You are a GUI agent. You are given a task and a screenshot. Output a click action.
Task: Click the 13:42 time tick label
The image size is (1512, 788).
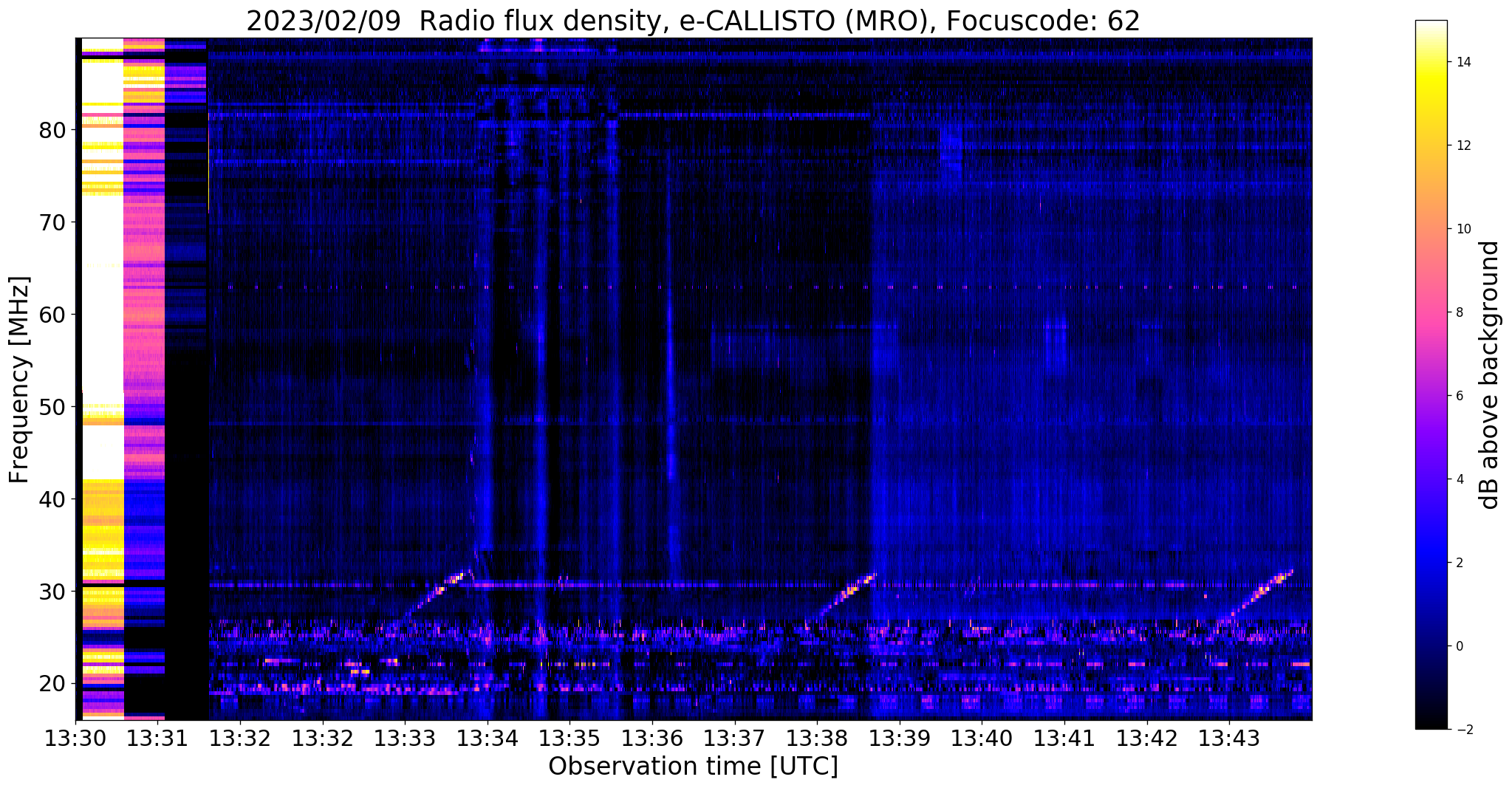click(x=1147, y=738)
